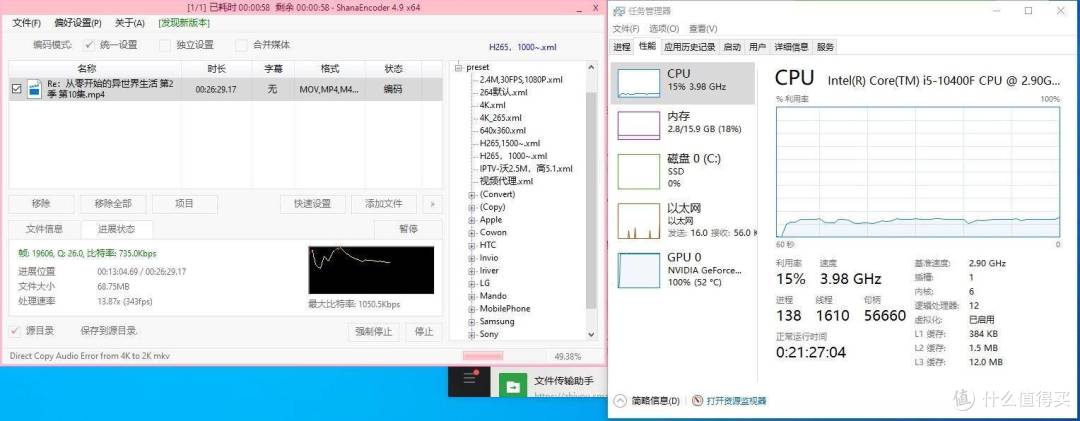
Task: Click the 强制停止 button
Action: point(374,331)
